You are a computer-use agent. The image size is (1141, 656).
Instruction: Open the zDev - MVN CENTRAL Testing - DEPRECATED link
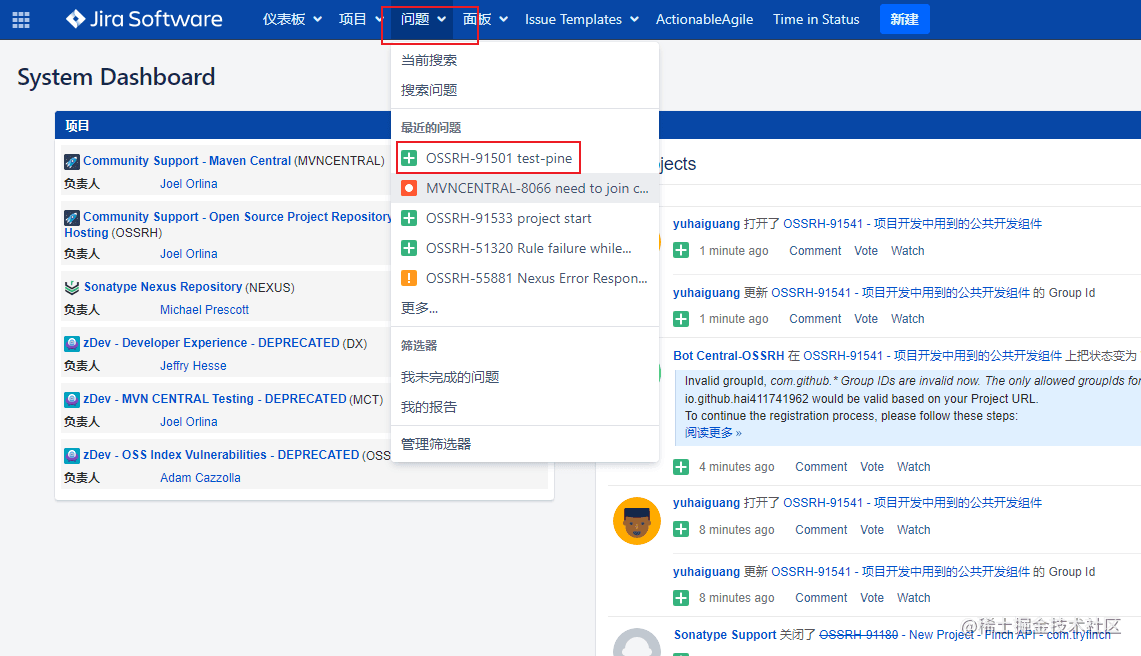(215, 399)
